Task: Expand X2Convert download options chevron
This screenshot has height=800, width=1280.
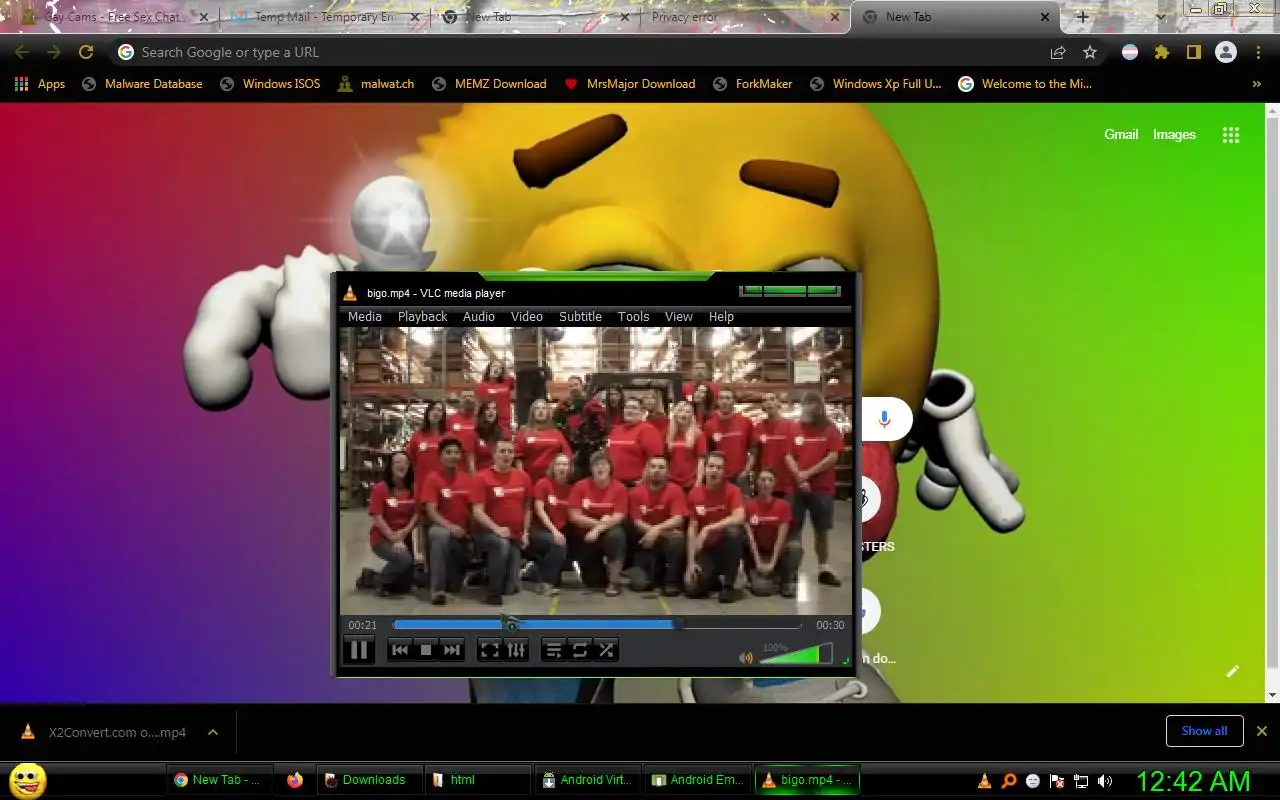Action: point(213,732)
